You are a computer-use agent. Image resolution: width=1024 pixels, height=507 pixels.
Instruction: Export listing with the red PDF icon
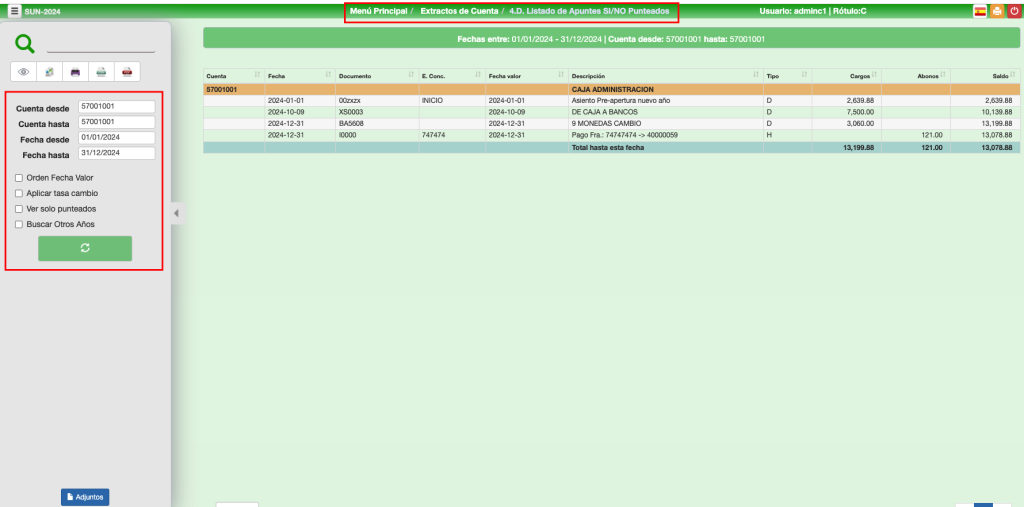point(127,72)
